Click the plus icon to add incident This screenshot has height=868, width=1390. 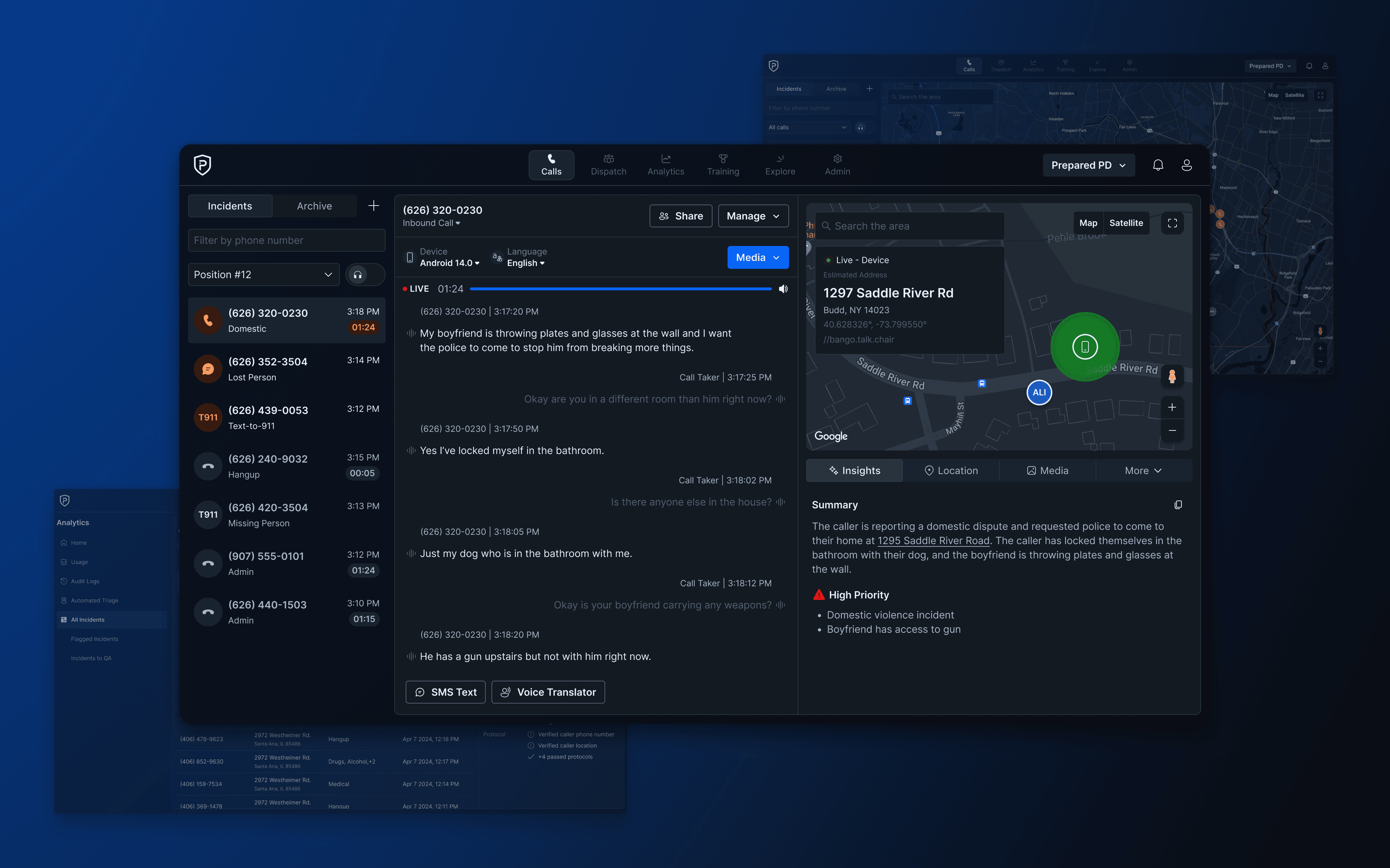click(373, 206)
